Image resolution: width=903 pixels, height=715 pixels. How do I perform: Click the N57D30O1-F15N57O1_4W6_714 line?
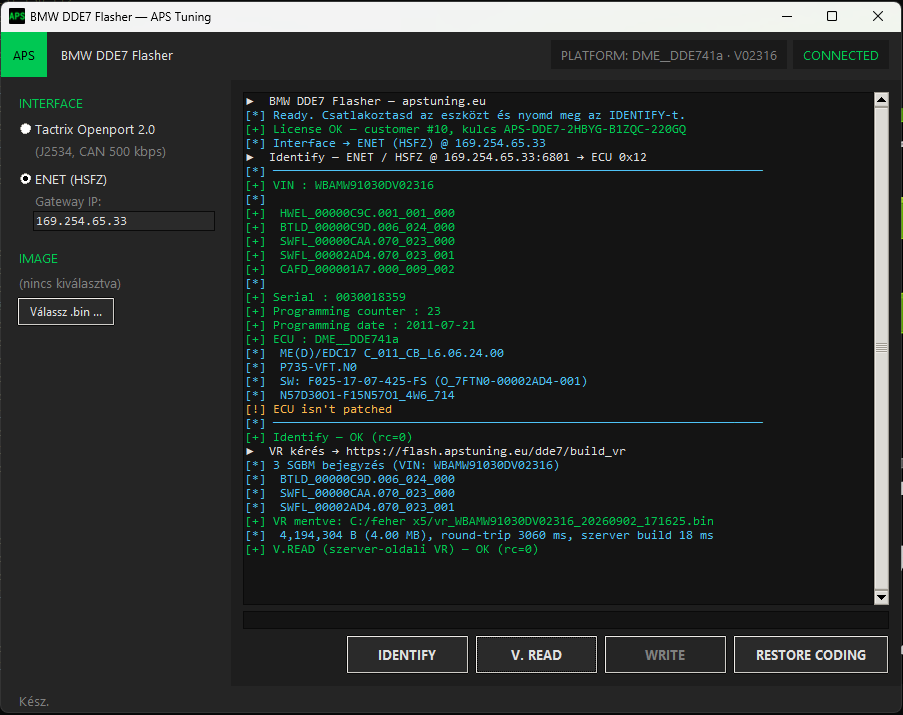tap(350, 395)
